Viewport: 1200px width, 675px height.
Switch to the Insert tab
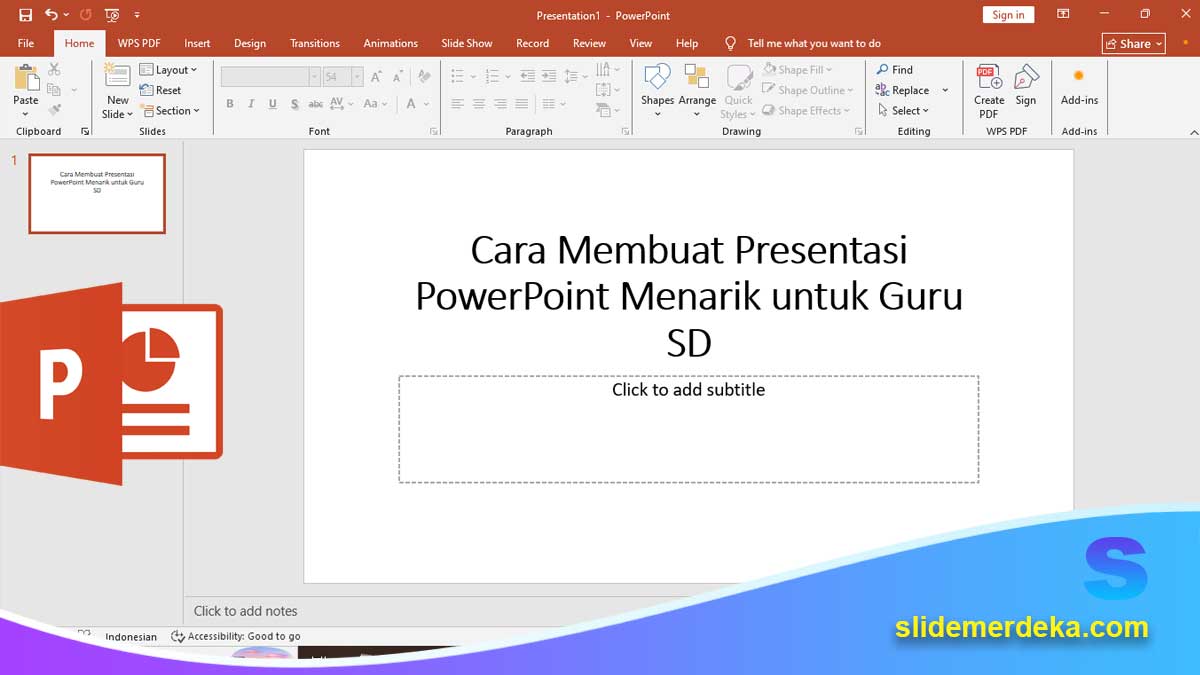197,43
